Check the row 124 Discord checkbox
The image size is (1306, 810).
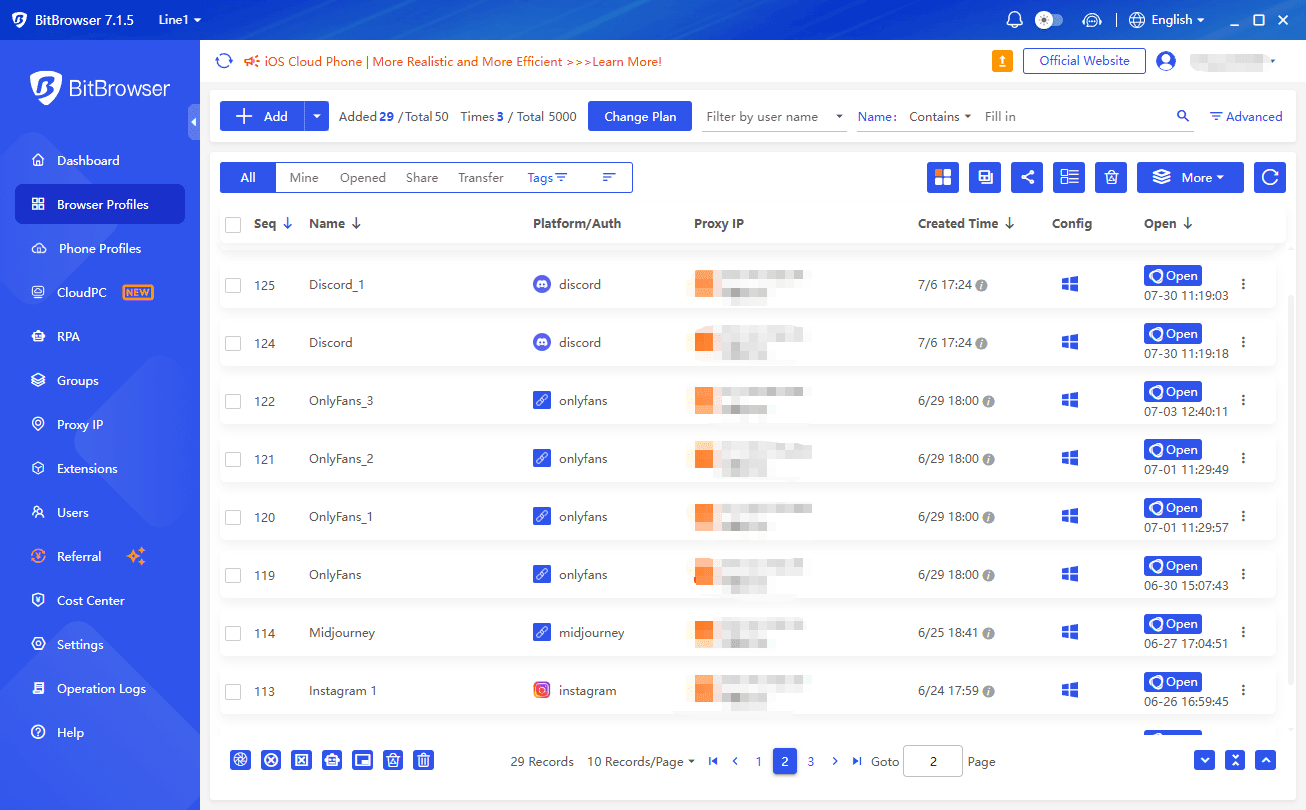tap(233, 343)
